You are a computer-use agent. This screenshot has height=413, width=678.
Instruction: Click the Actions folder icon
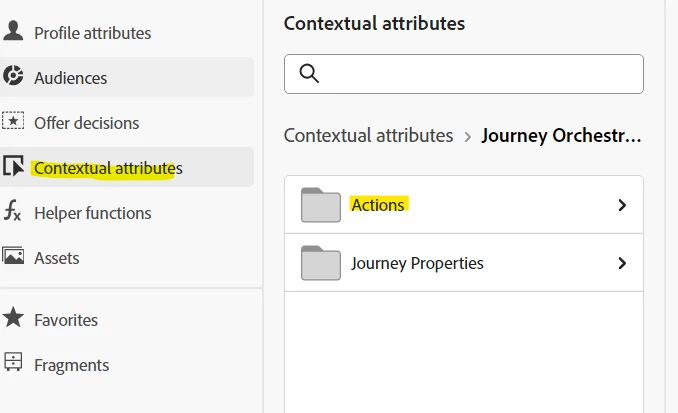(x=321, y=205)
